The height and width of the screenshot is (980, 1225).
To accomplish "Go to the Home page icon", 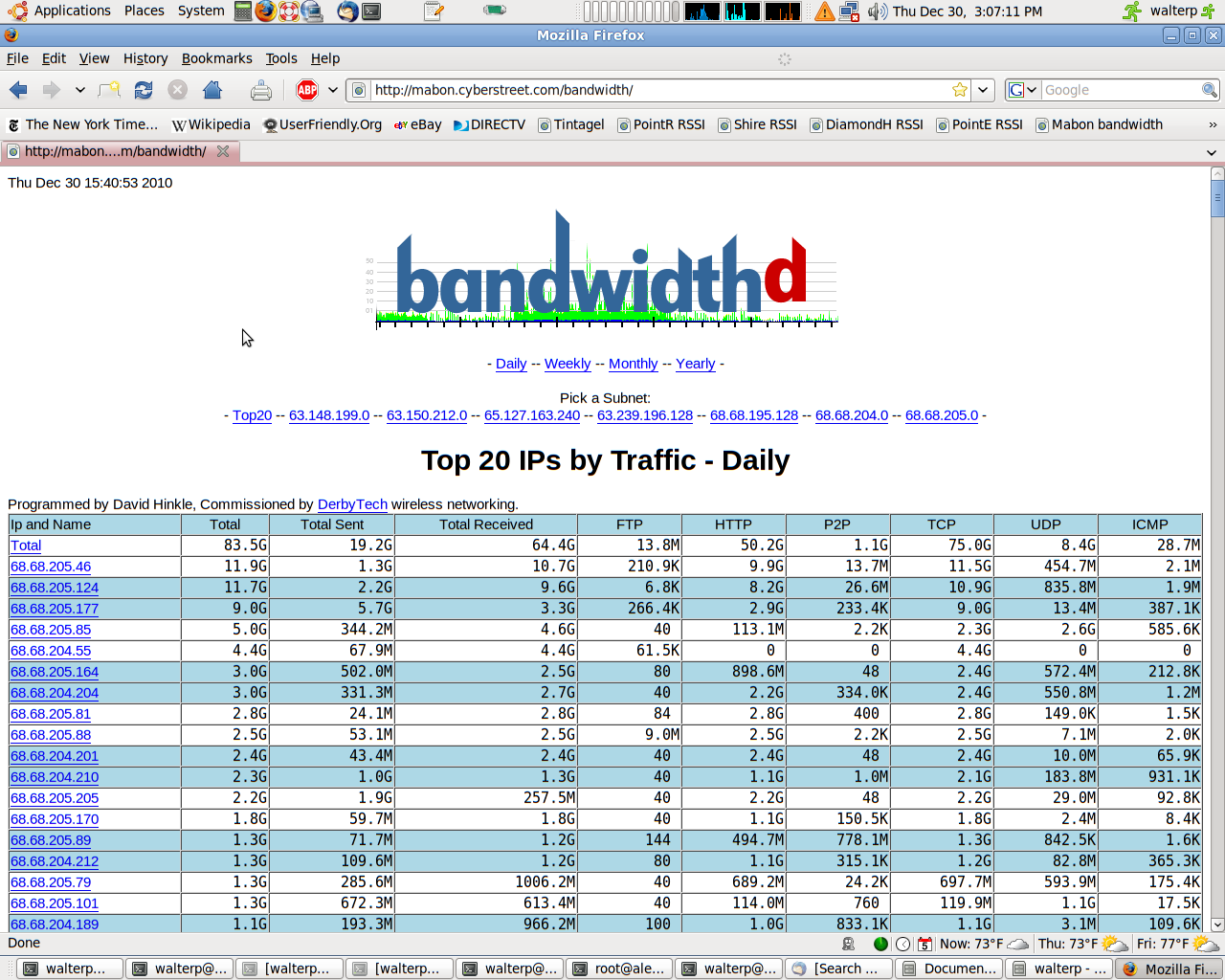I will coord(212,90).
